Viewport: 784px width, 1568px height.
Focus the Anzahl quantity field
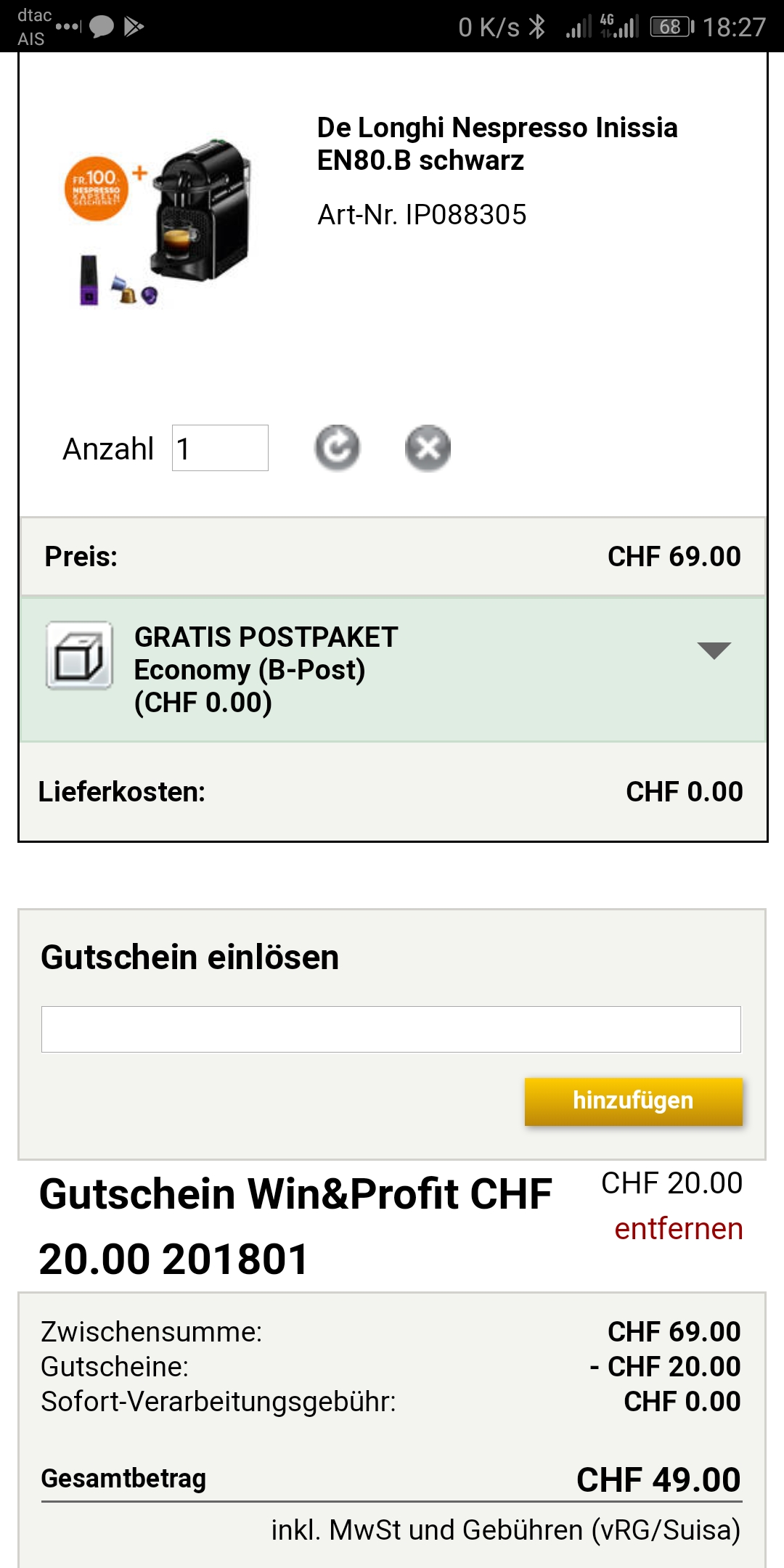pos(220,448)
